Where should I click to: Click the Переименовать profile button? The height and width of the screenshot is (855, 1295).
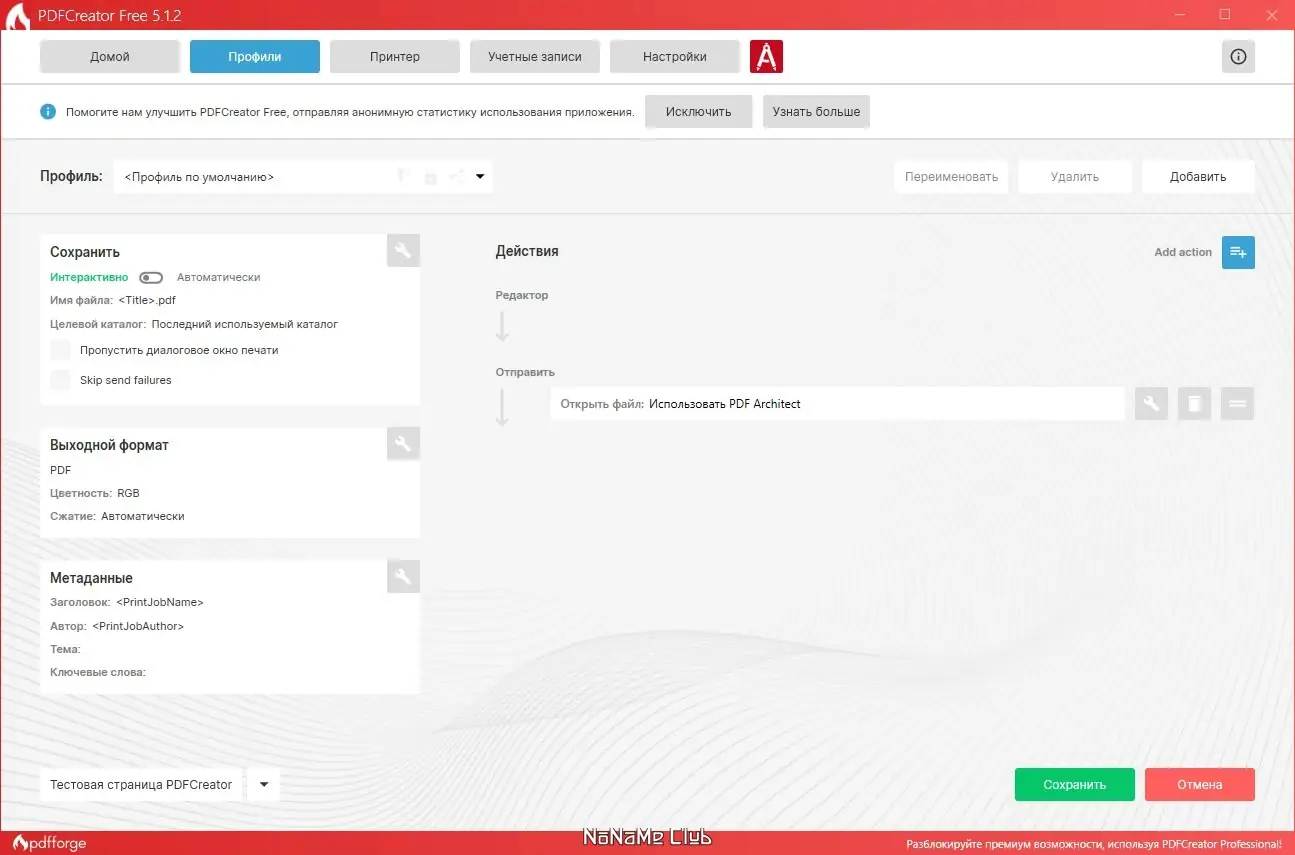point(951,177)
